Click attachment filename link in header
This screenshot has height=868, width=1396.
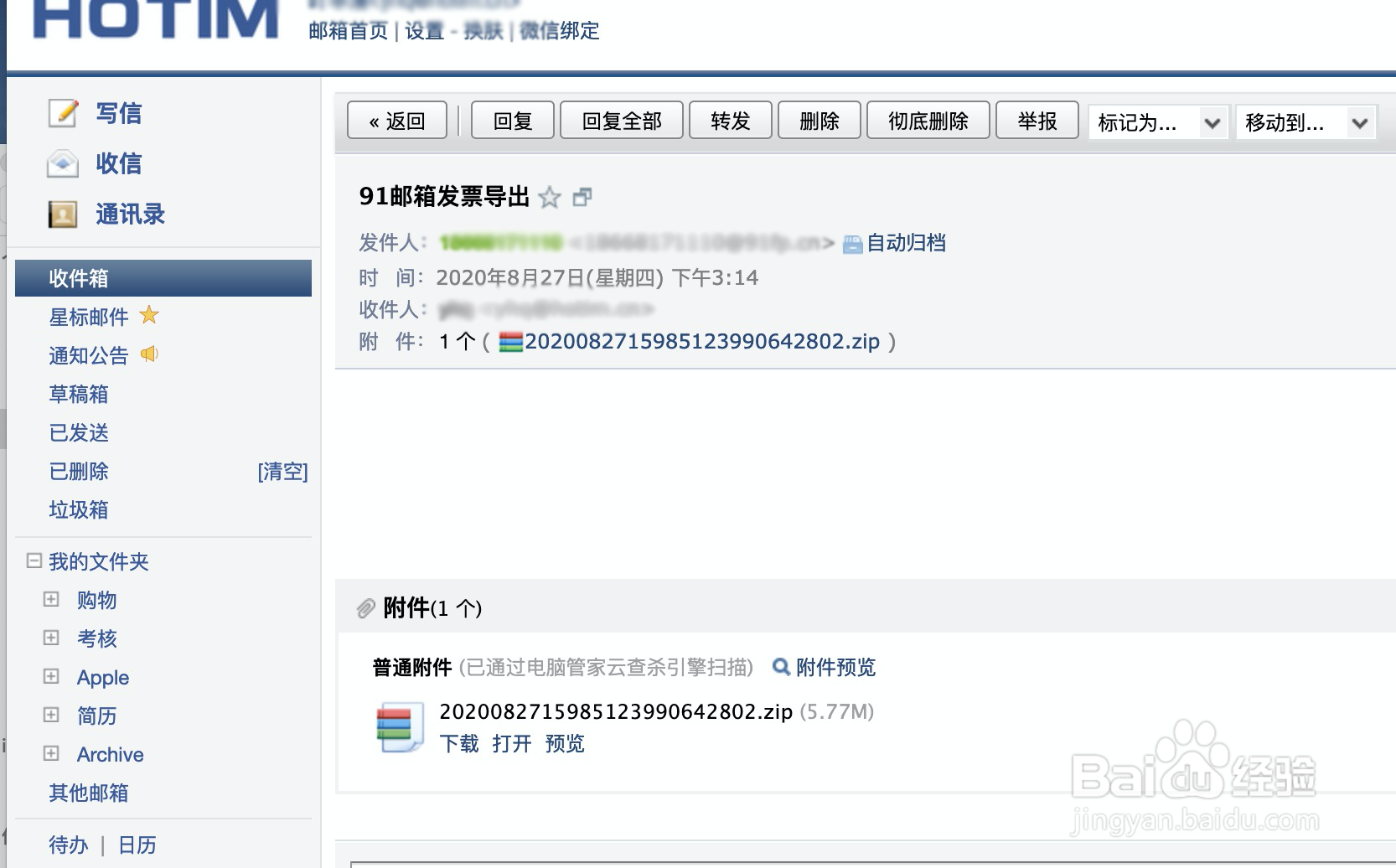click(x=702, y=342)
